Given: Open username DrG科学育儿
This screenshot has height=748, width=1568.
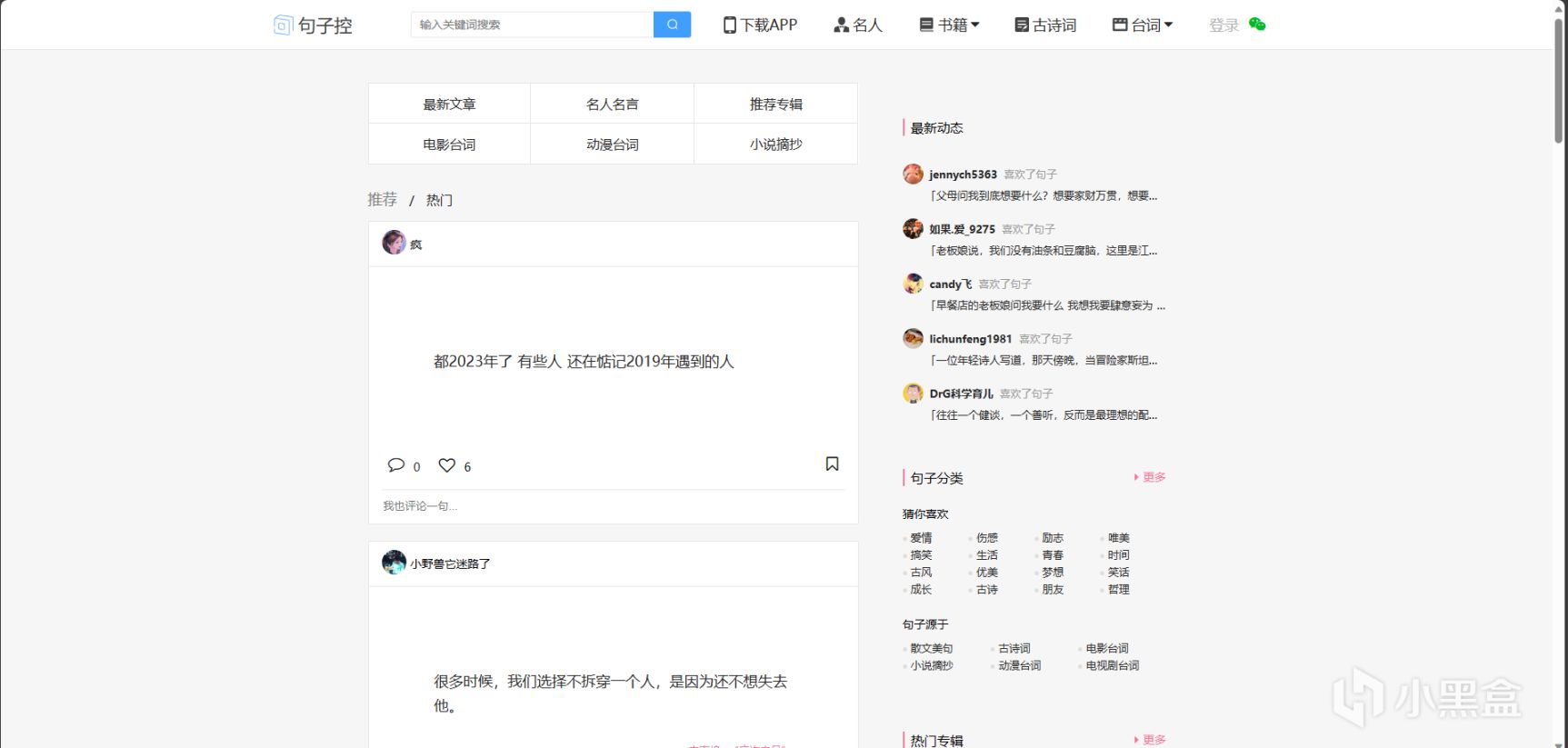Looking at the screenshot, I should tap(961, 394).
